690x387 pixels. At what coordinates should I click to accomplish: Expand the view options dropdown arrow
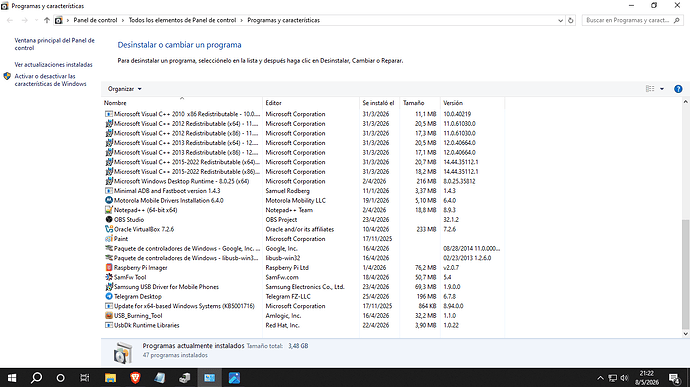(662, 89)
